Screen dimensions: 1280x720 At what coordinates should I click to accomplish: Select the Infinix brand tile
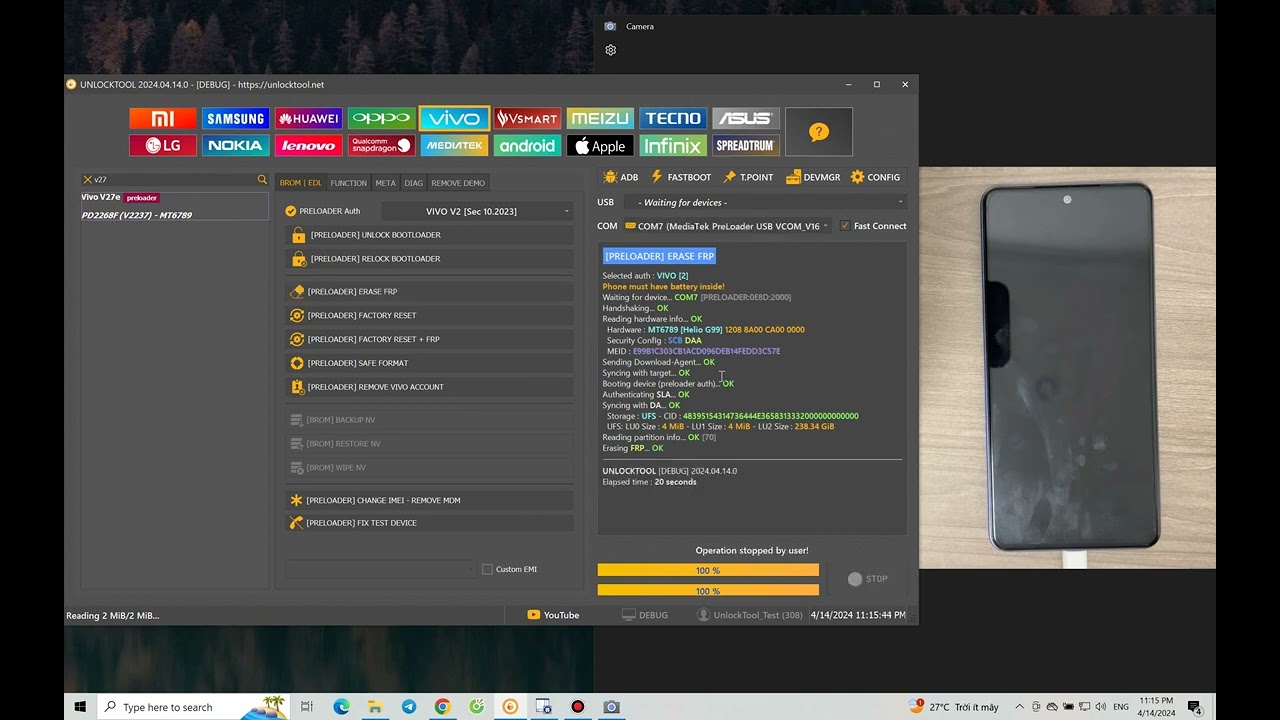point(673,146)
